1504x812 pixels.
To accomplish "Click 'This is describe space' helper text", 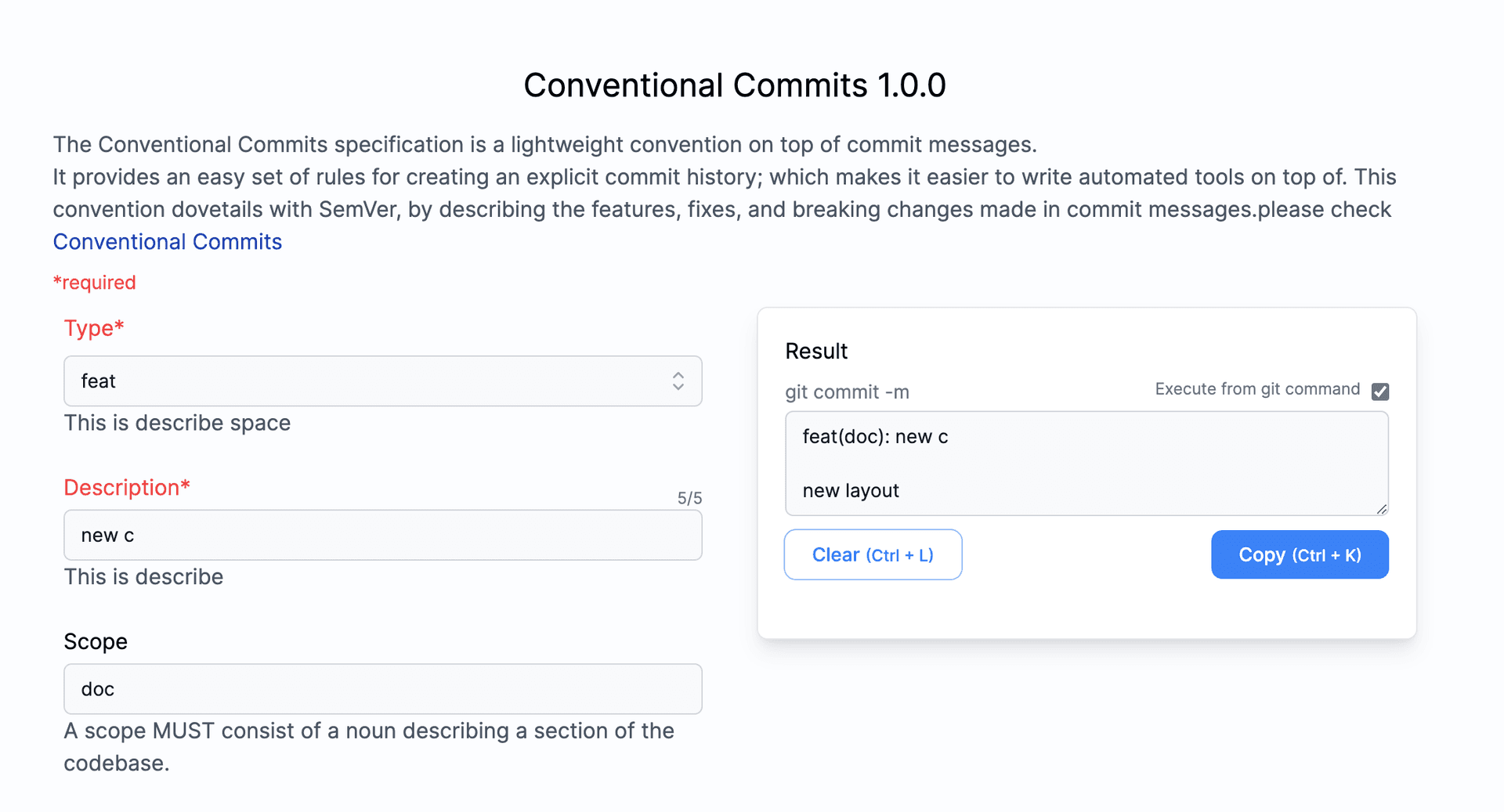I will coord(177,423).
